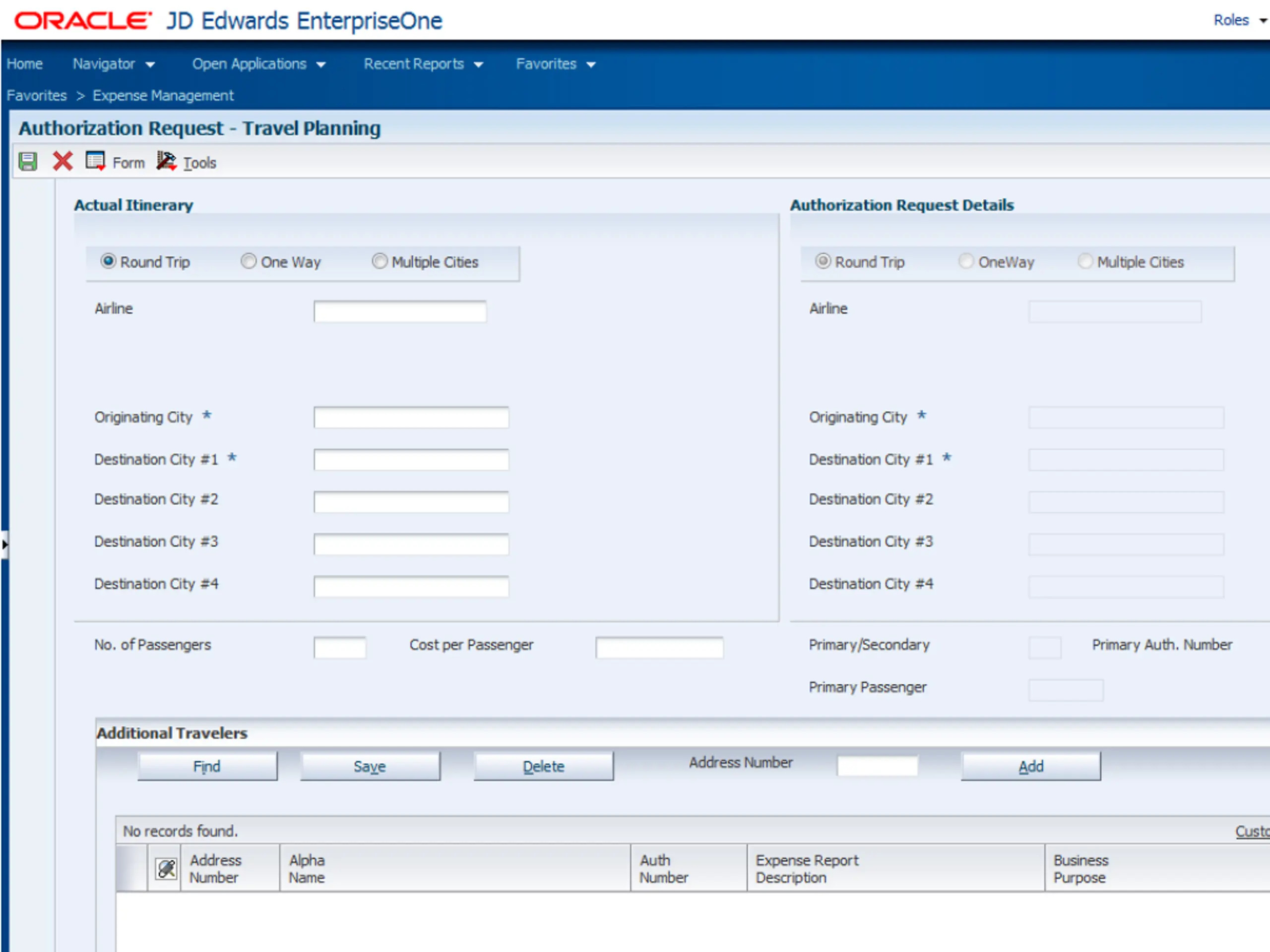Click the No. of Passengers field
The height and width of the screenshot is (952, 1270).
(x=340, y=648)
